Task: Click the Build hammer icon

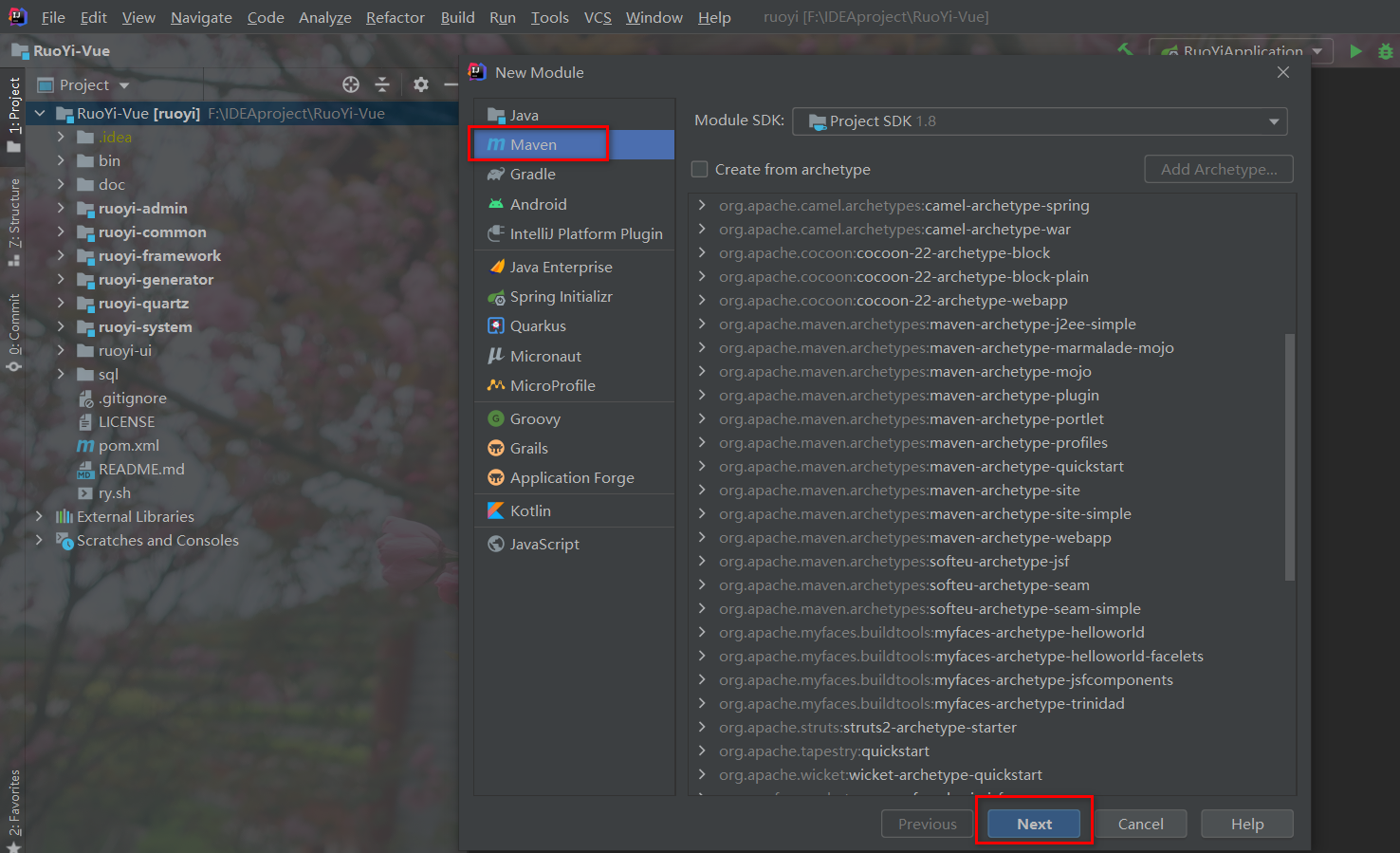Action: [x=1125, y=49]
